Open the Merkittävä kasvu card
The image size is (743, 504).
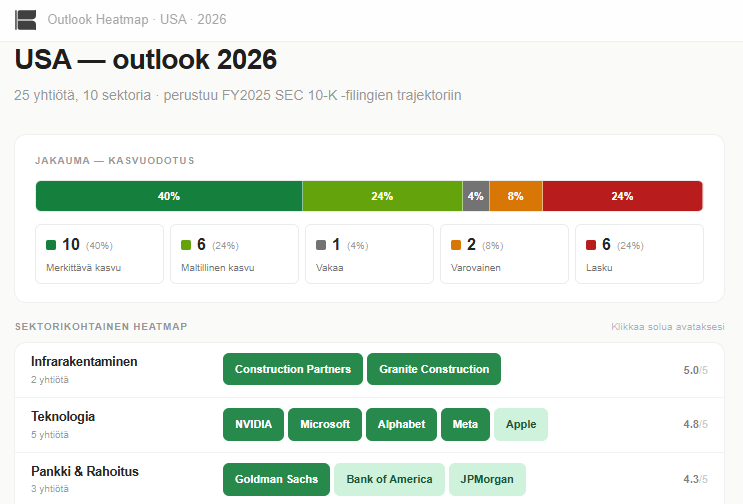tap(100, 254)
